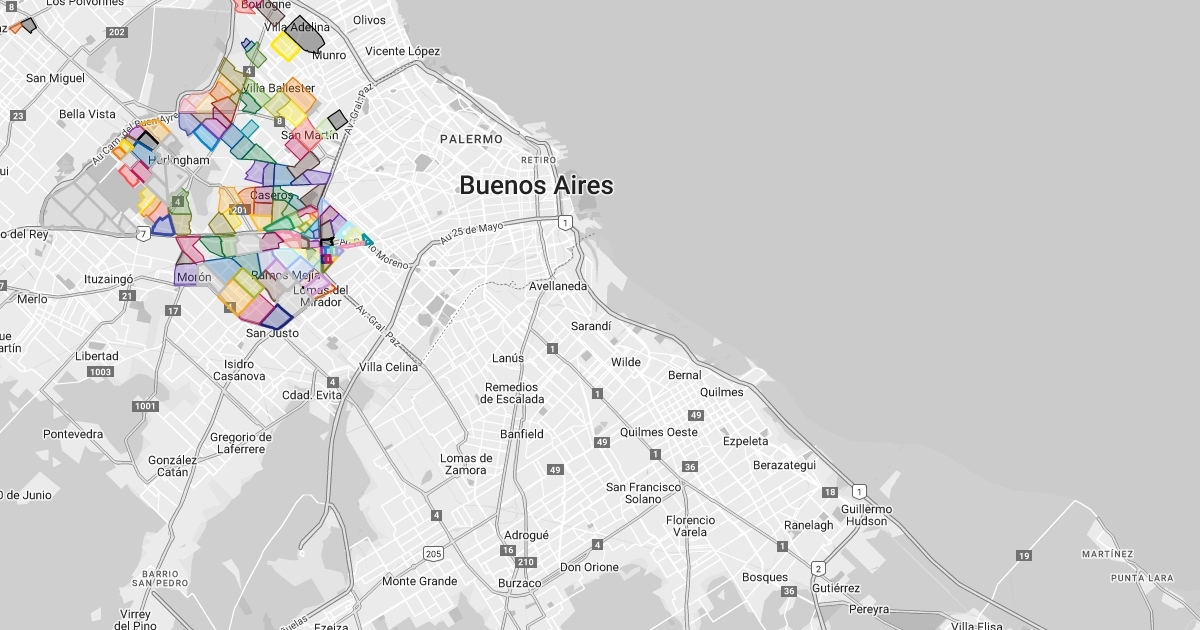Select the Virrey del Pino label
This screenshot has height=630, width=1200.
point(135,620)
